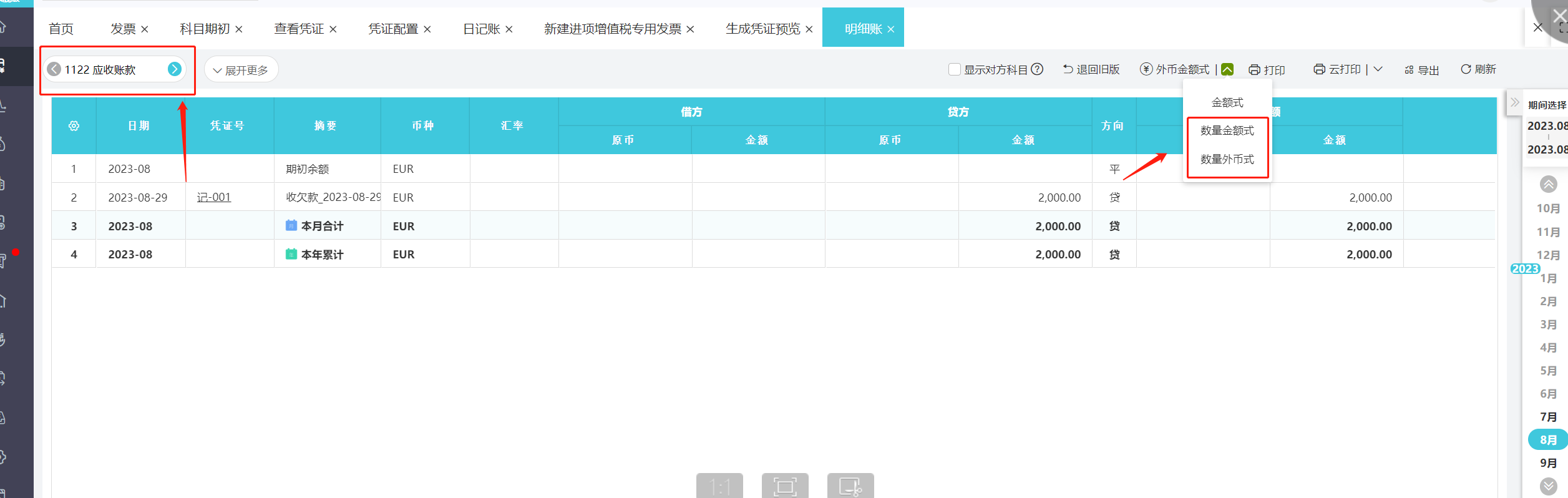1568x498 pixels.
Task: Select 11月 in the period list
Action: 1548,232
